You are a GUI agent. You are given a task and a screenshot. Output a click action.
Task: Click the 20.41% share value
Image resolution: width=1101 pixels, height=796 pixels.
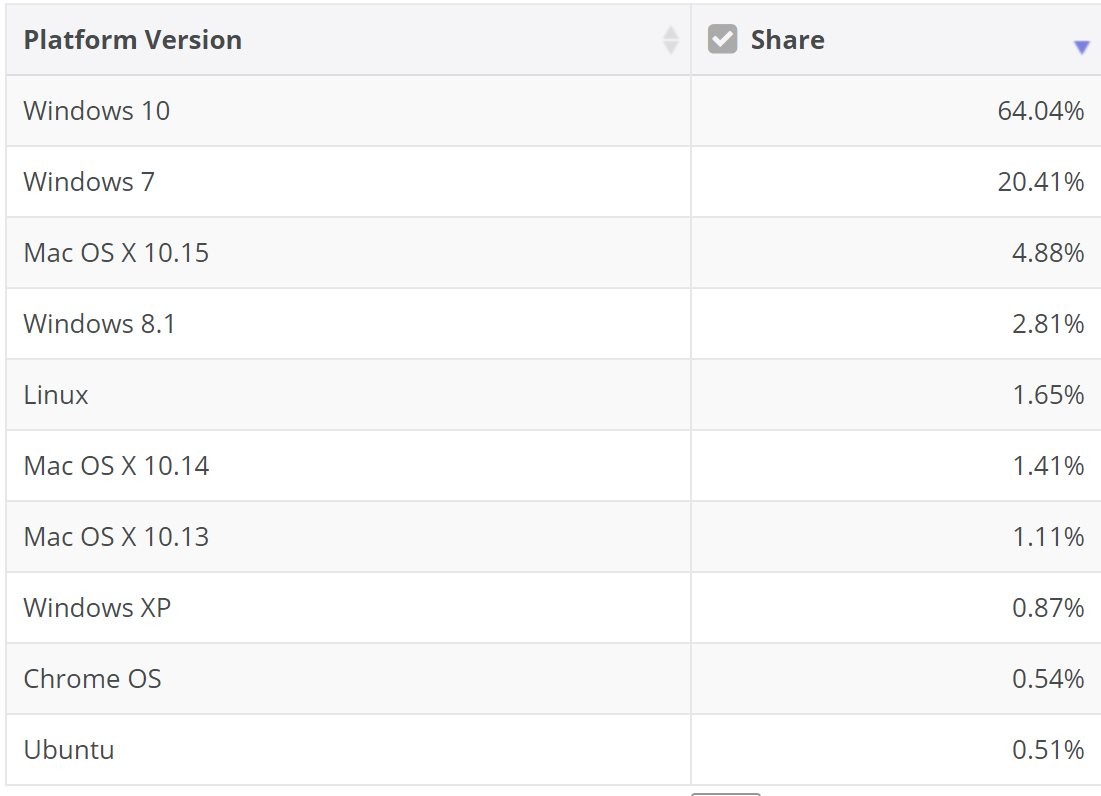click(x=1041, y=182)
